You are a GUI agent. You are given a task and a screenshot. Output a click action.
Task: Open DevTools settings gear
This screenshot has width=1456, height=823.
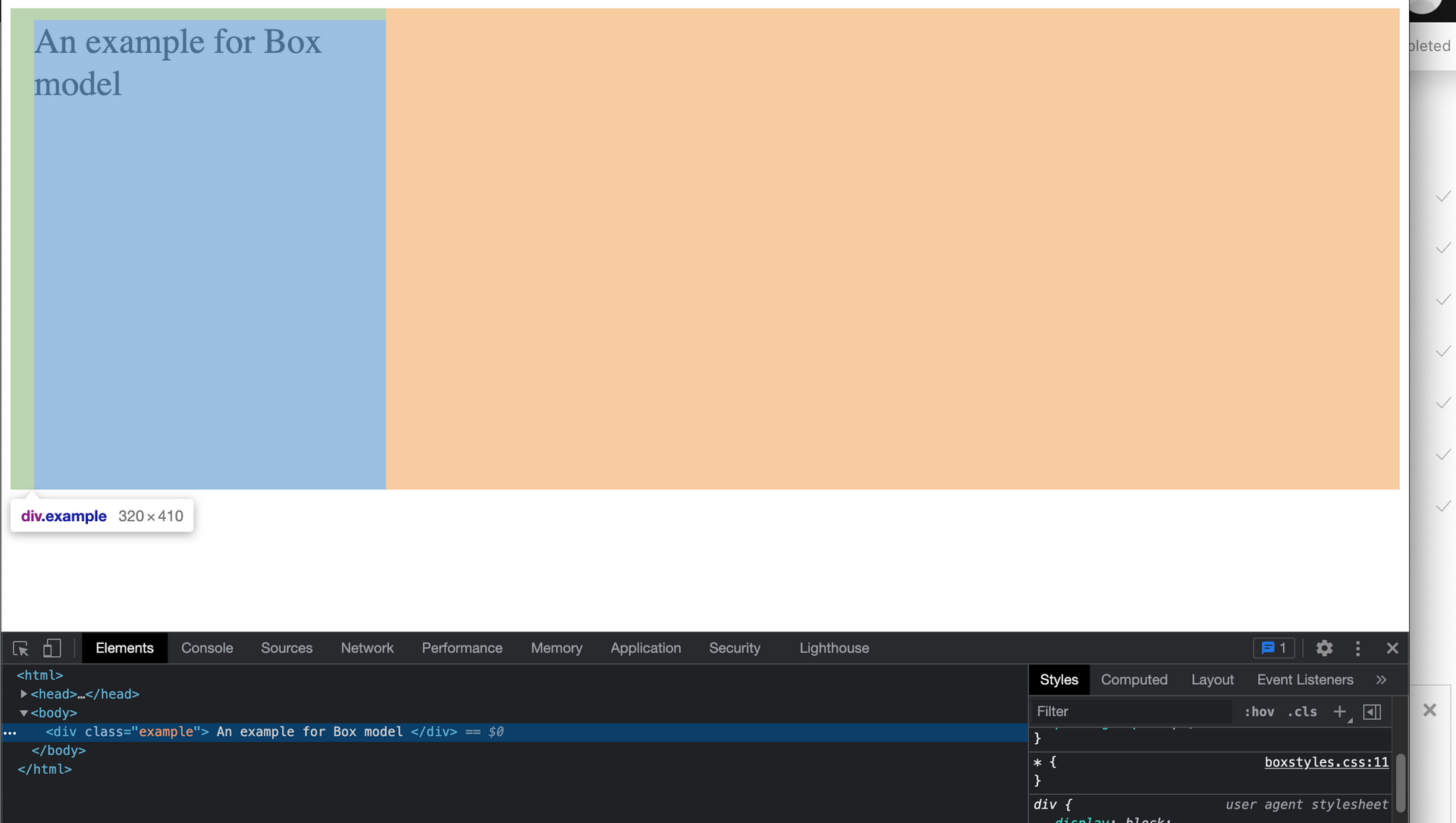point(1324,649)
